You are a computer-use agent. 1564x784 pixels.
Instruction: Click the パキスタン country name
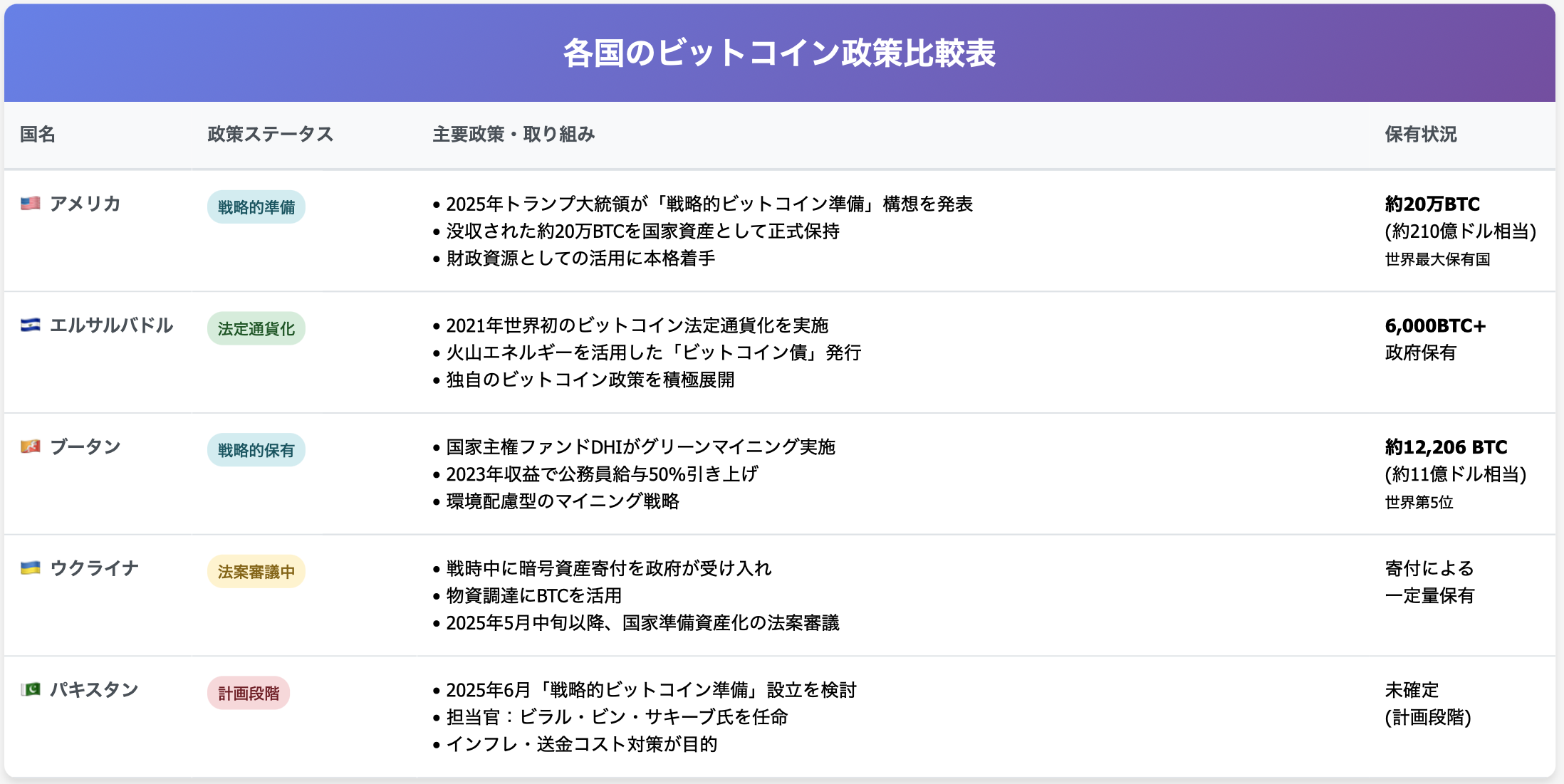93,689
